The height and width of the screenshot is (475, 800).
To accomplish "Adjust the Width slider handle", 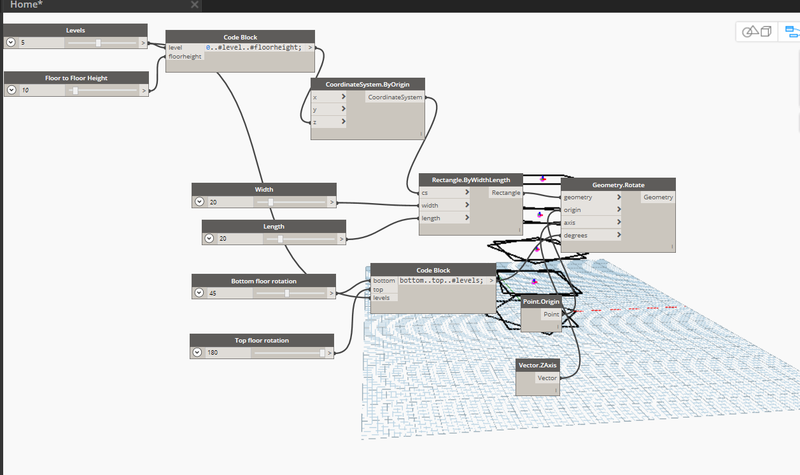I will coord(270,202).
